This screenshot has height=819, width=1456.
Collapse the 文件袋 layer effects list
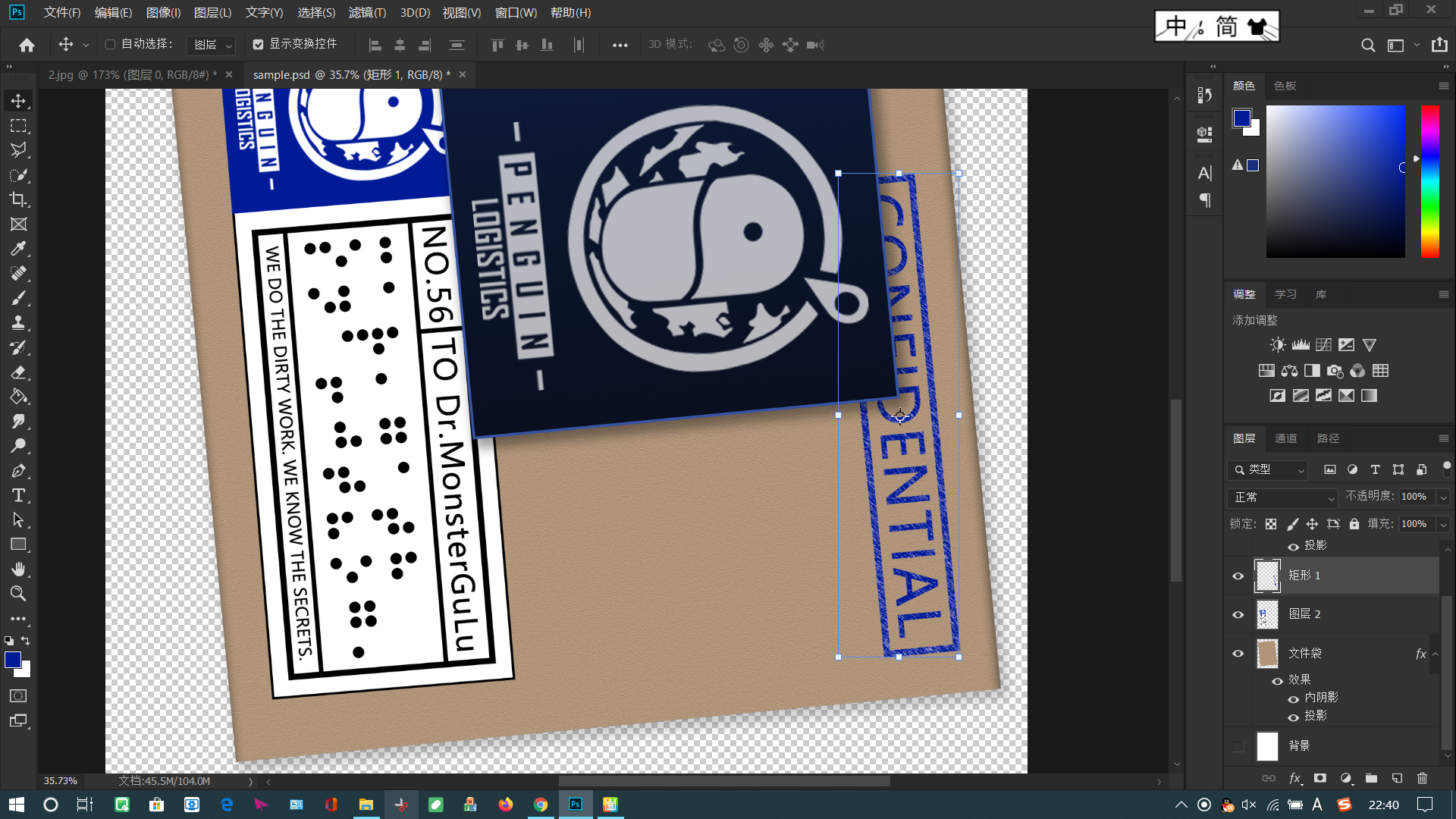[x=1435, y=654]
